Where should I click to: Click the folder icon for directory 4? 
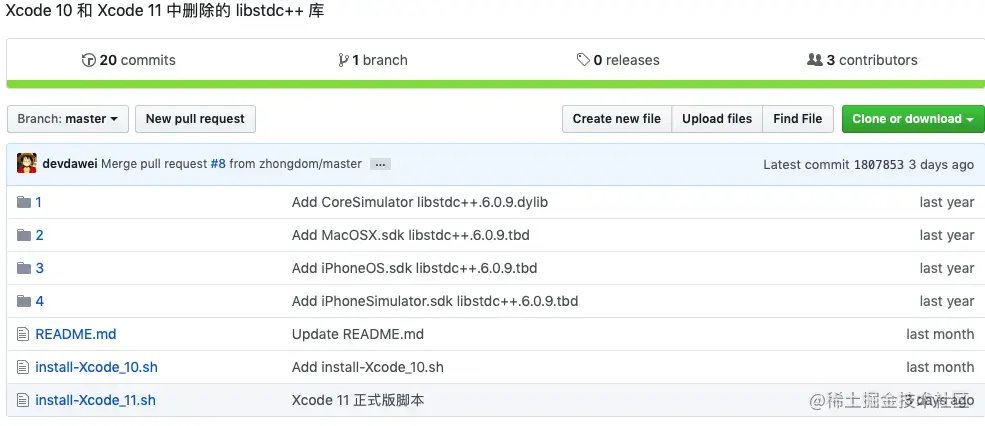point(24,301)
